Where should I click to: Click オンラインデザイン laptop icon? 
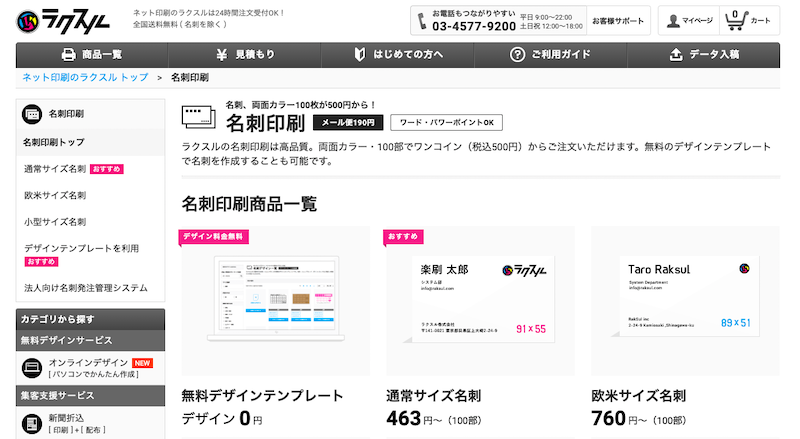coord(32,368)
